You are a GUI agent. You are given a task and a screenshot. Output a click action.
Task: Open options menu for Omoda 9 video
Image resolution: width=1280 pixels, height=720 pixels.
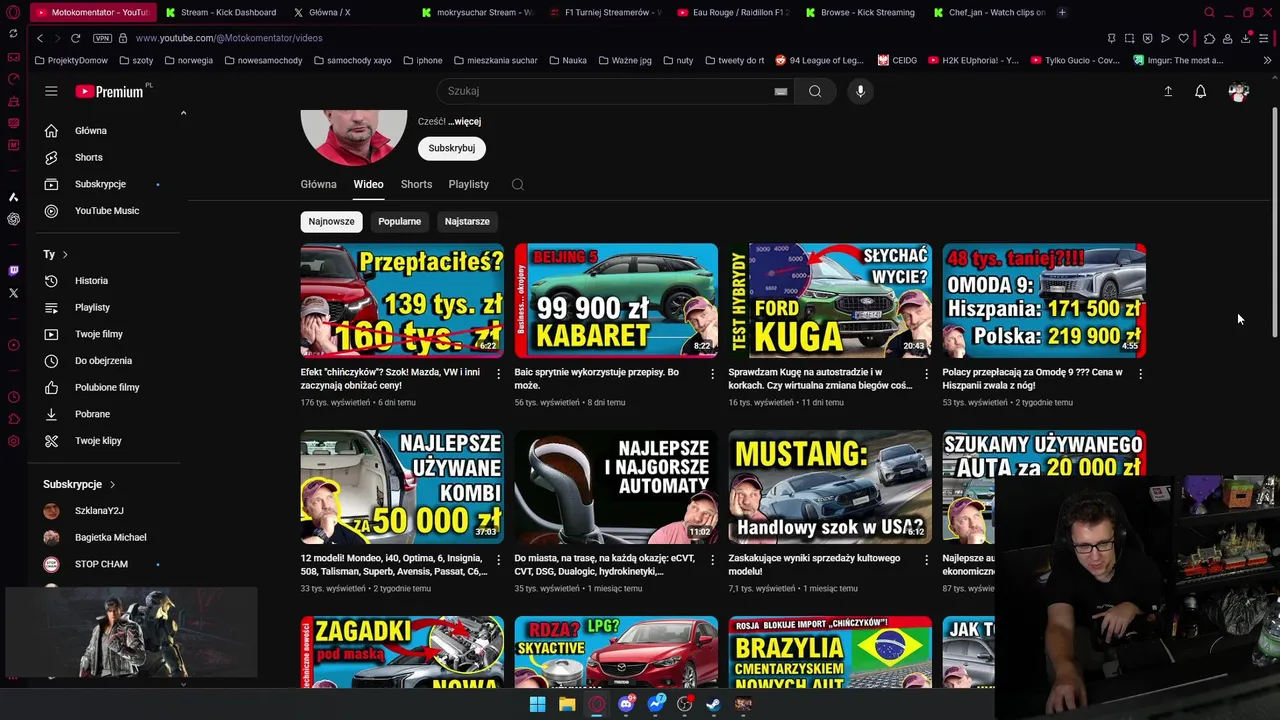tap(1141, 374)
